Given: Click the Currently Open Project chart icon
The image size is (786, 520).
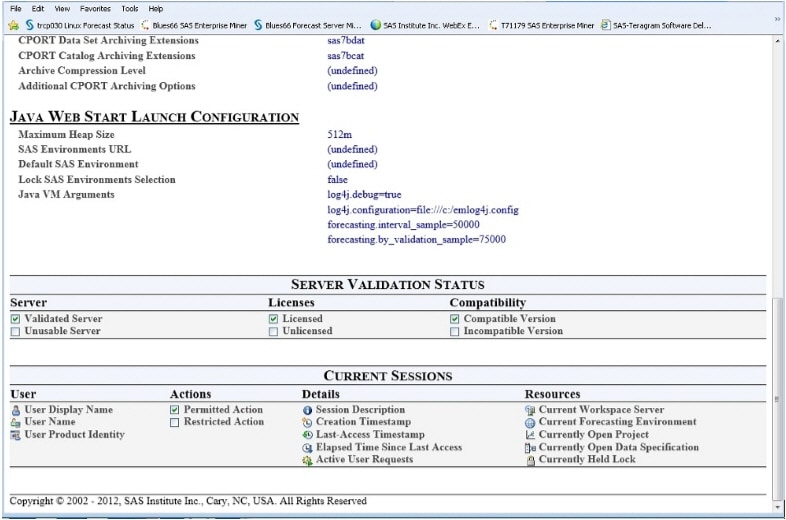Looking at the screenshot, I should coord(530,435).
